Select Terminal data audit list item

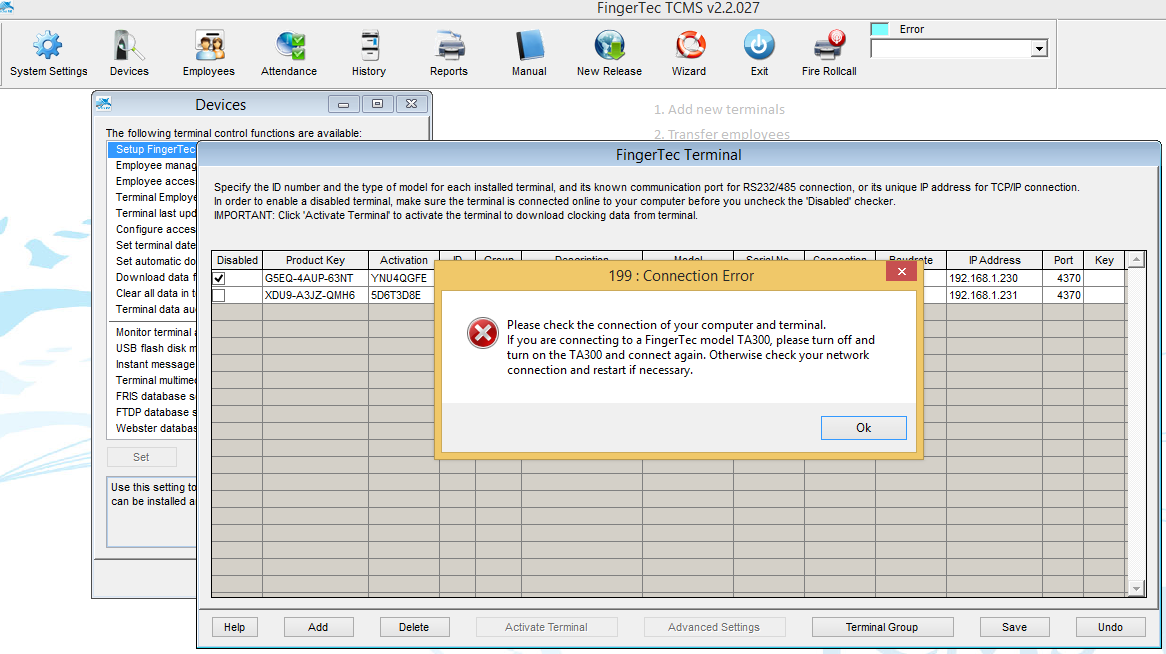[x=152, y=310]
